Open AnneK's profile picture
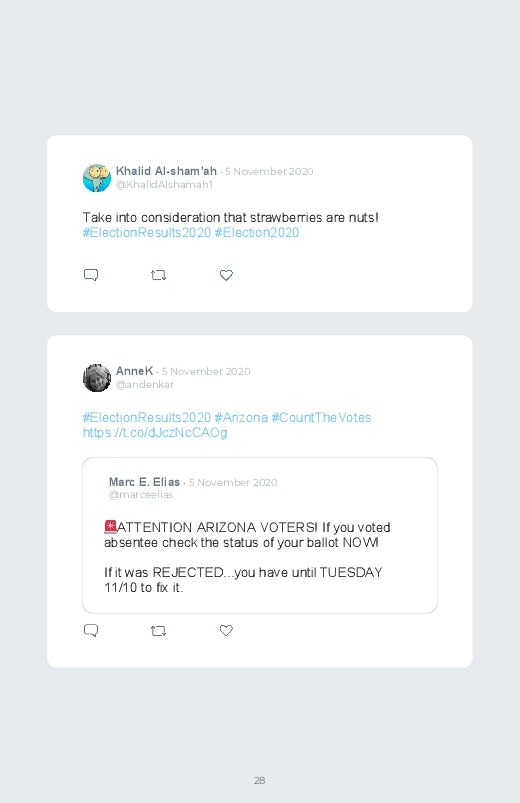520x803 pixels. (x=97, y=378)
